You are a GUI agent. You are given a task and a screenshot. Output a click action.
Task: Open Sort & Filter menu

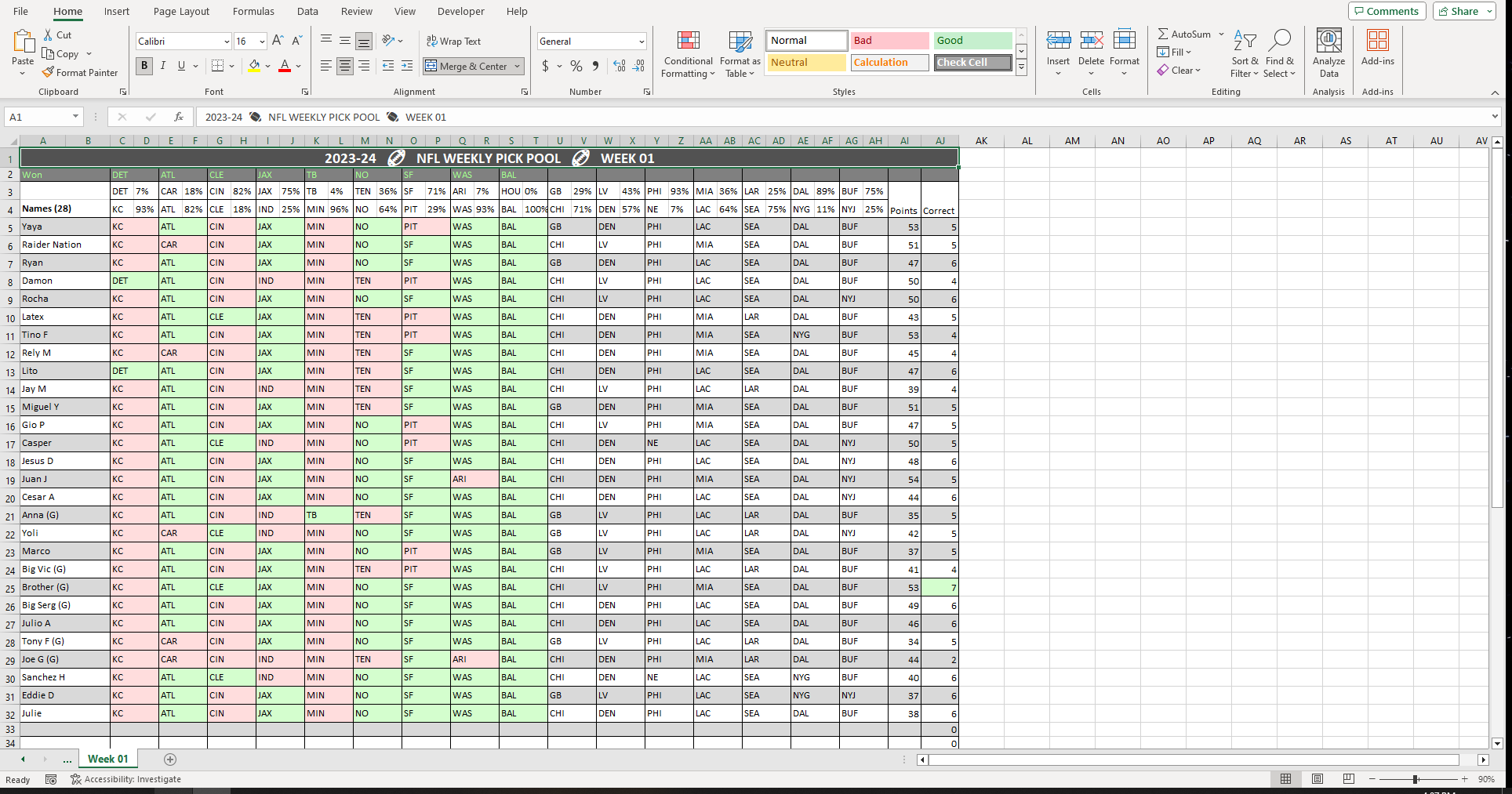[x=1244, y=54]
